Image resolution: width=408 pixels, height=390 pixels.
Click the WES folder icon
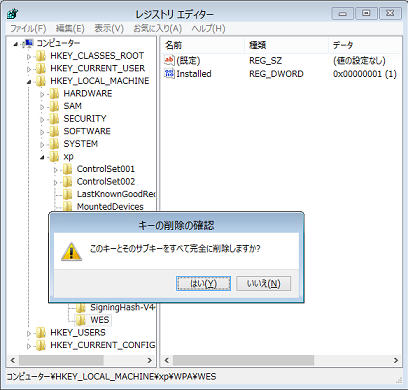tap(81, 320)
